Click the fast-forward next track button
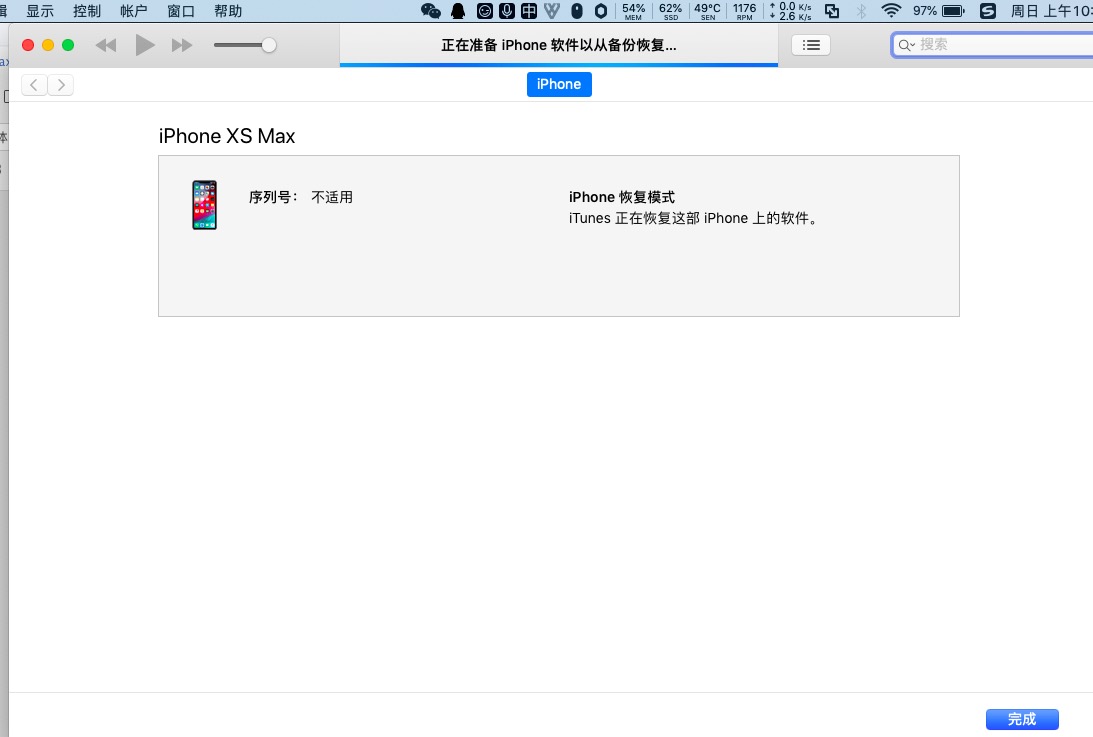Image resolution: width=1093 pixels, height=737 pixels. pos(182,45)
